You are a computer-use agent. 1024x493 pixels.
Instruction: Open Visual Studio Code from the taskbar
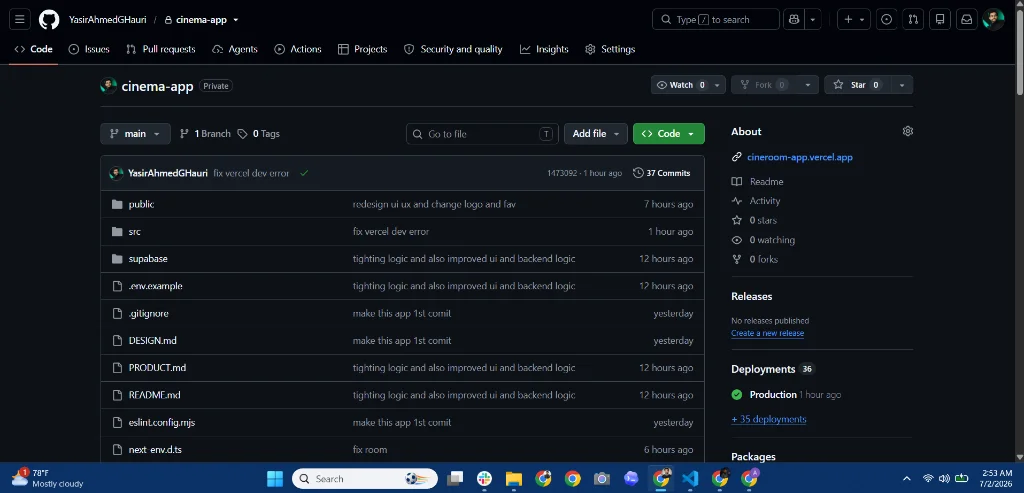click(x=690, y=479)
